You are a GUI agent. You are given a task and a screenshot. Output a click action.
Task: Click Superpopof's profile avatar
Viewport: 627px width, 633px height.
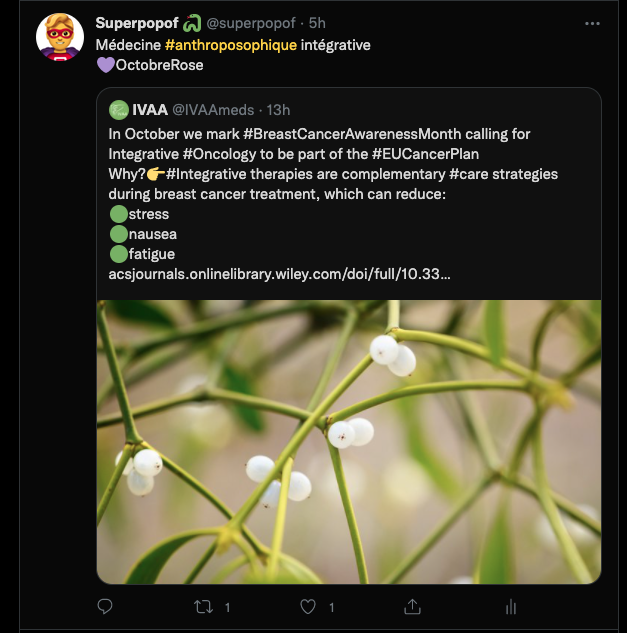click(59, 38)
